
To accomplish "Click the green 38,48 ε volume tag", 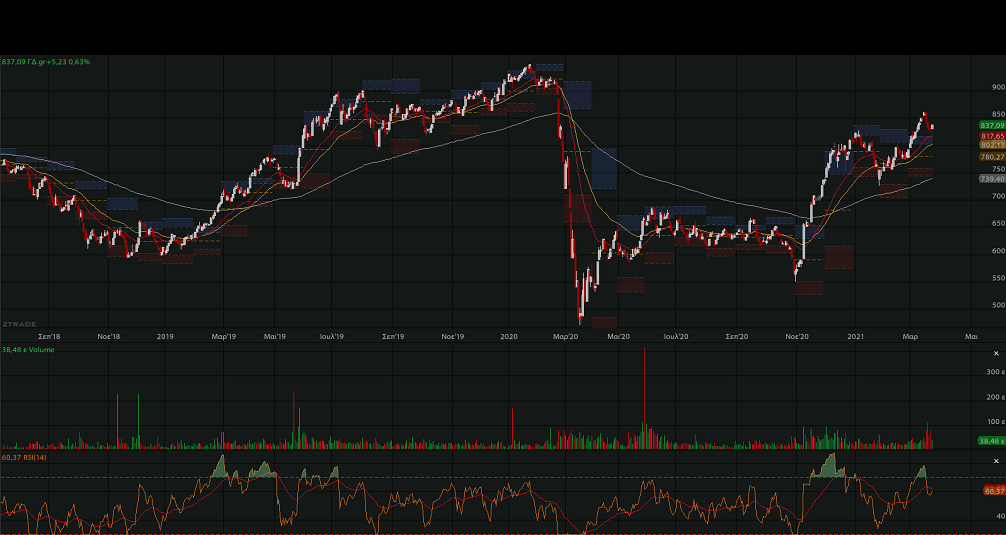I will (x=992, y=441).
